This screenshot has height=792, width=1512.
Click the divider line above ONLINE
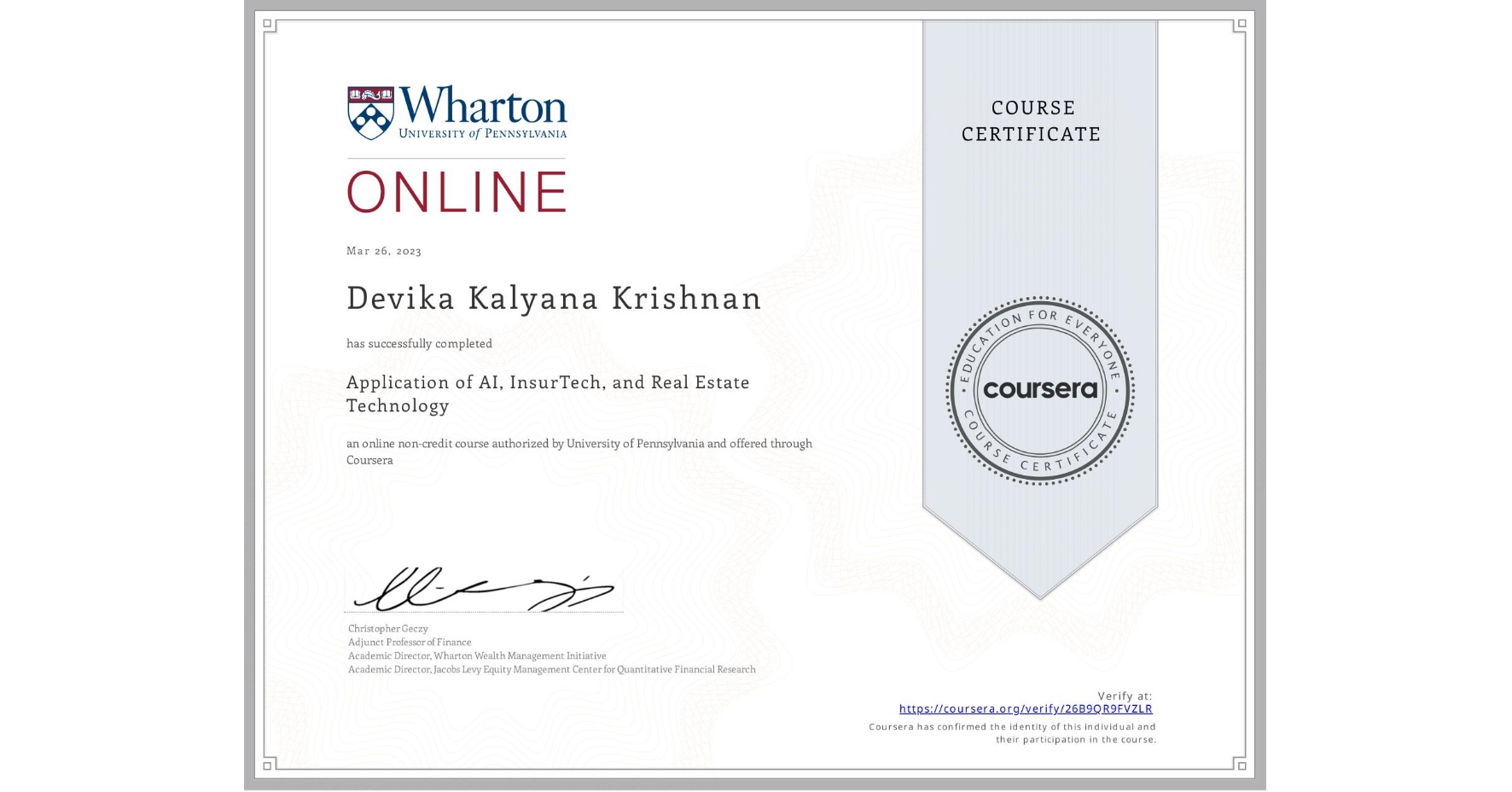click(x=456, y=157)
